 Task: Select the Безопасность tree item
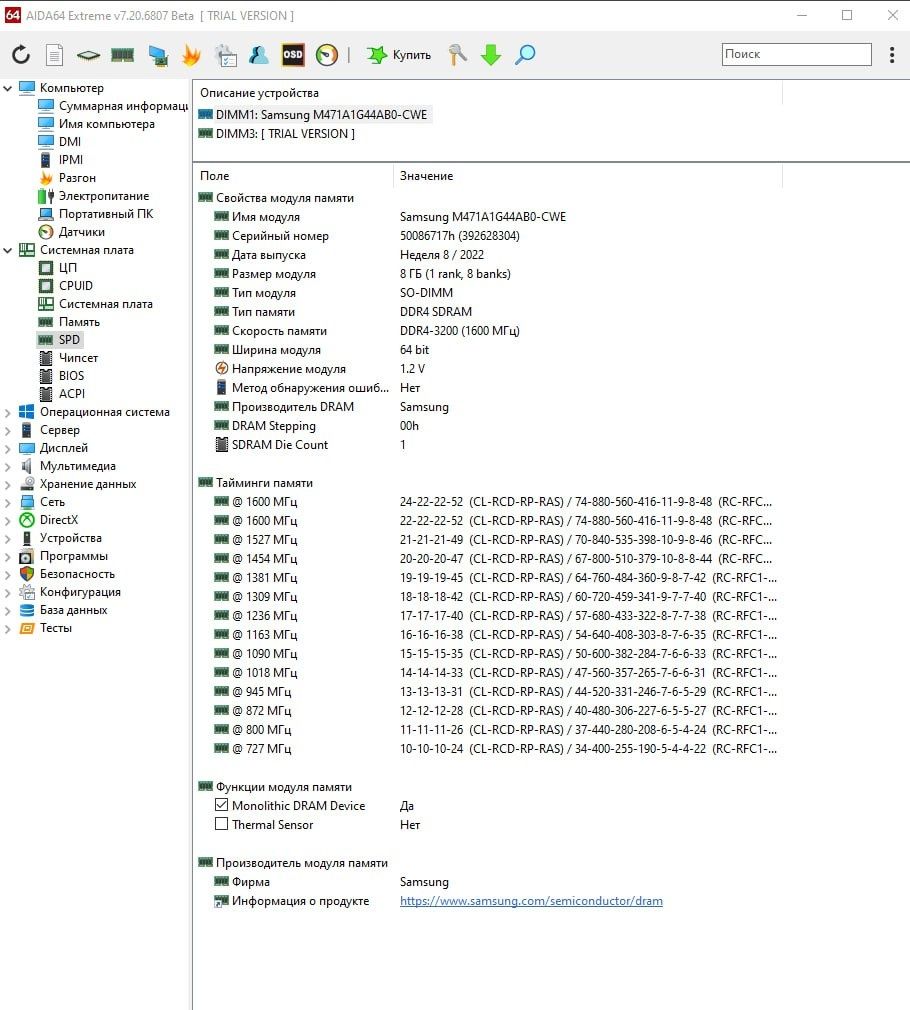(67, 574)
